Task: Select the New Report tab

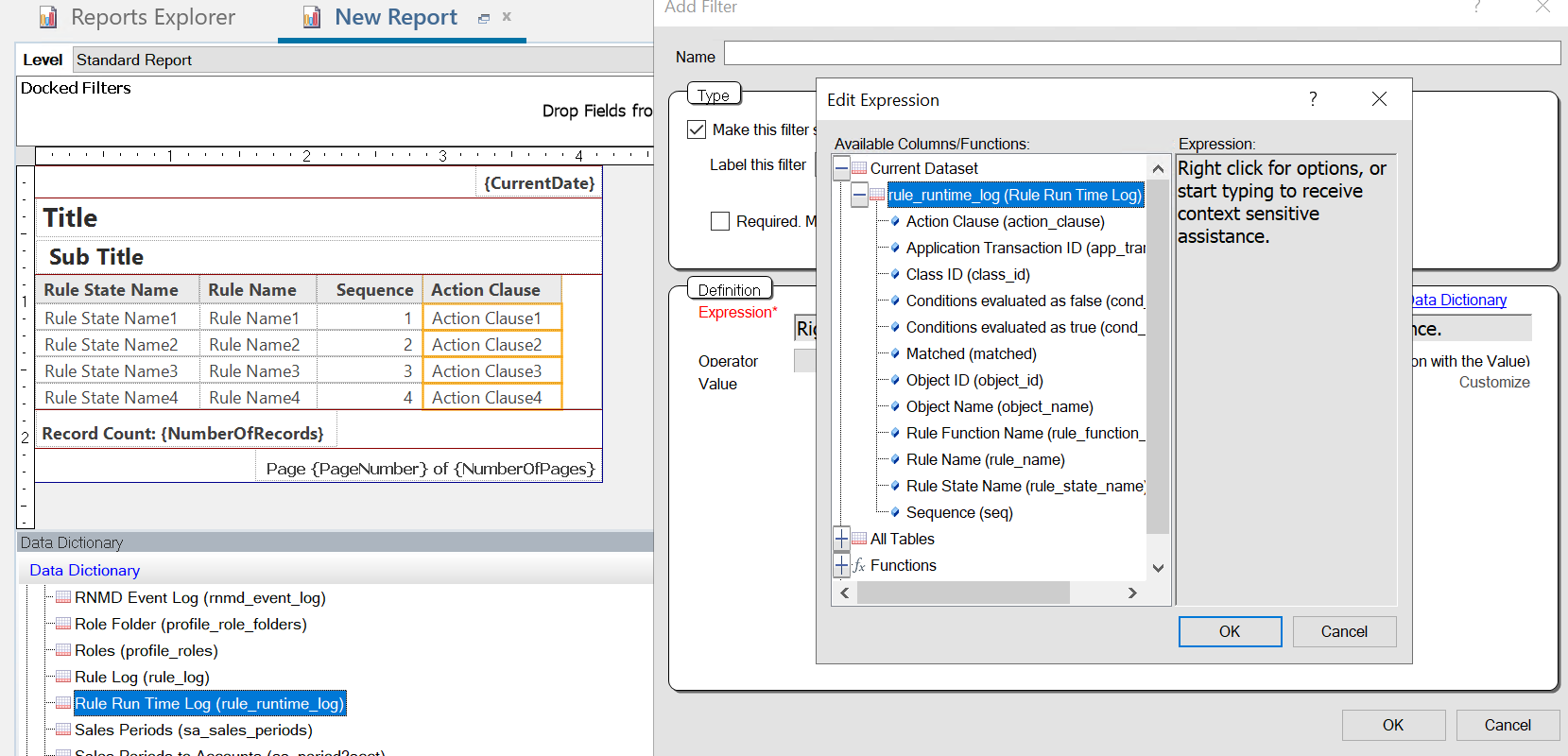Action: [395, 17]
